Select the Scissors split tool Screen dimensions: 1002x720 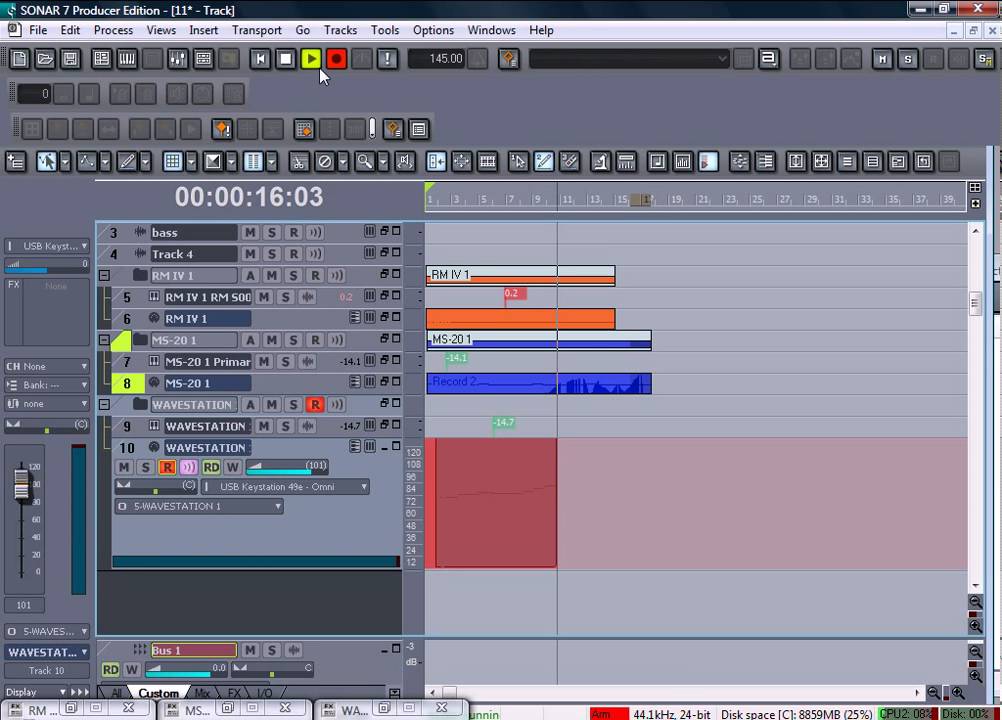coord(298,162)
